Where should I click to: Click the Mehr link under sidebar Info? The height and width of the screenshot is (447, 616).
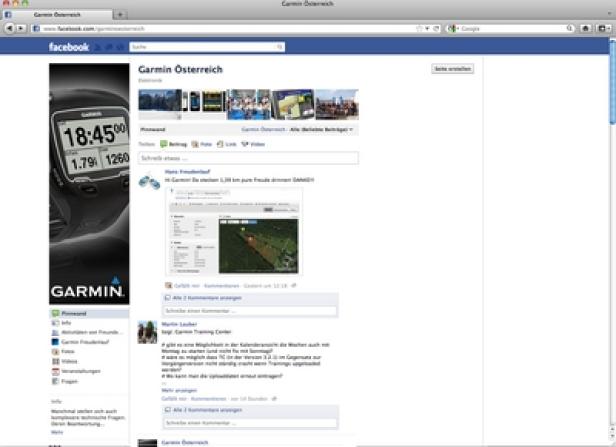point(57,432)
